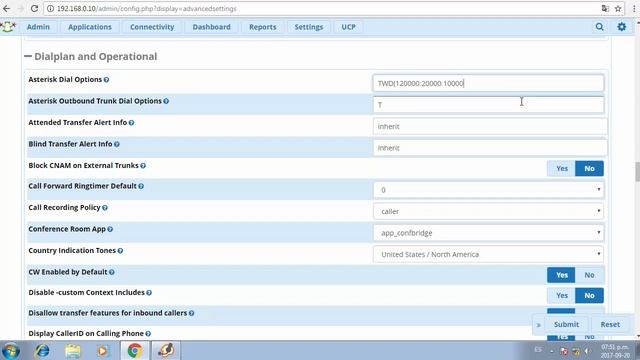Click help icon for Asterisk Outbound Trunk Dial Options
This screenshot has width=640, height=360.
pos(166,101)
